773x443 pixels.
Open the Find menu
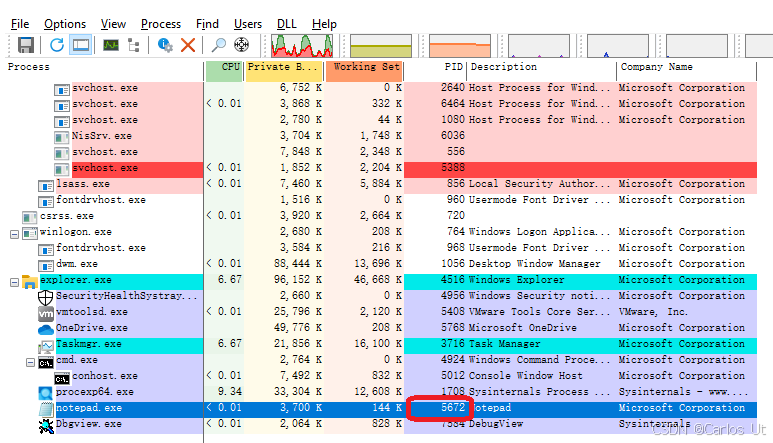click(x=207, y=24)
